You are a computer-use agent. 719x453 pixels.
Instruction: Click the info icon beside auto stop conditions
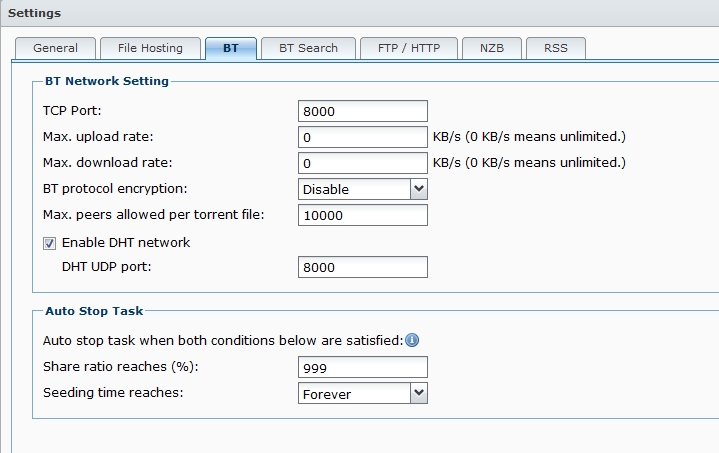[x=411, y=341]
